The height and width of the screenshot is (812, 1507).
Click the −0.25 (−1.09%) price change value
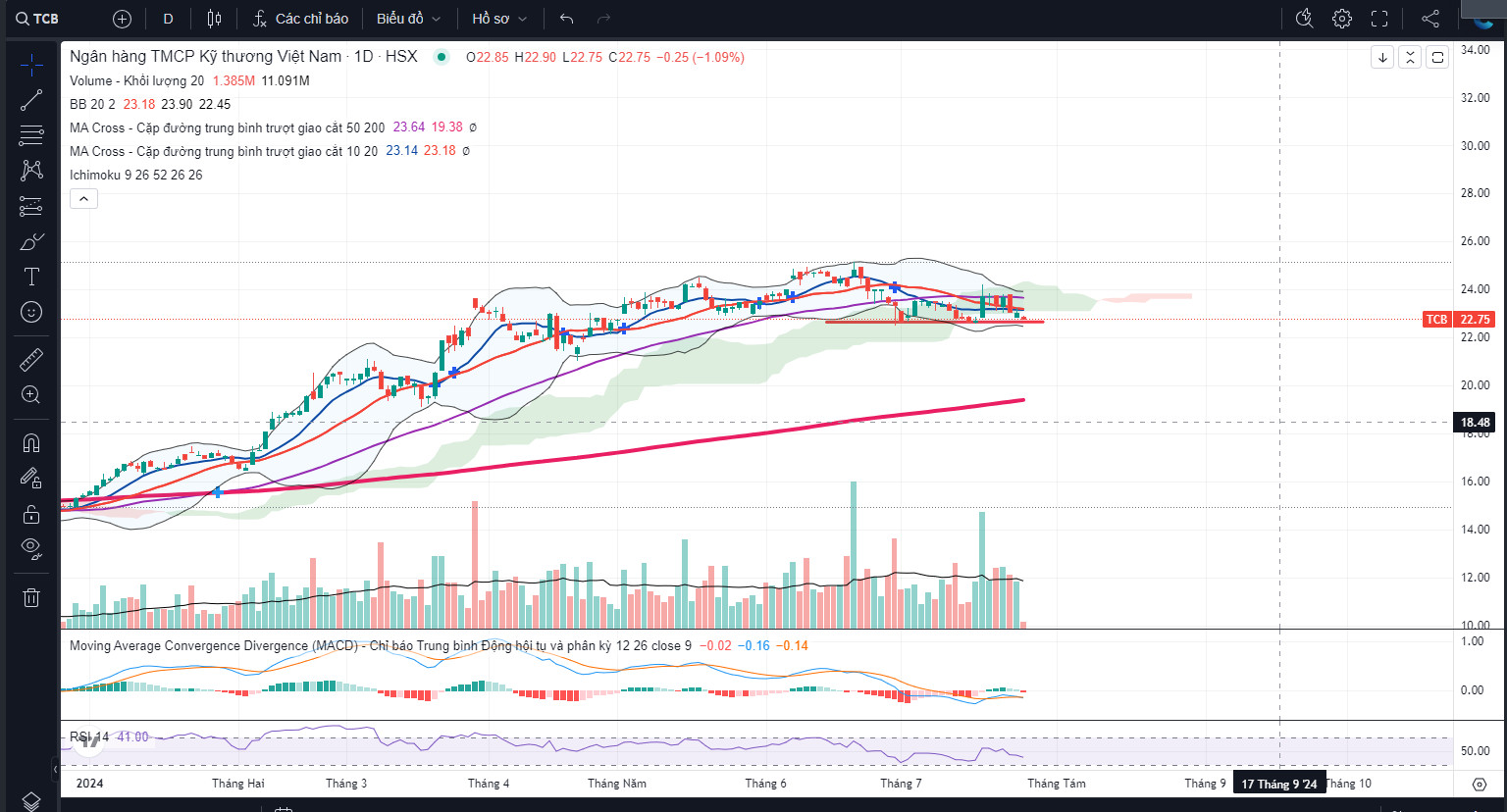pos(701,57)
